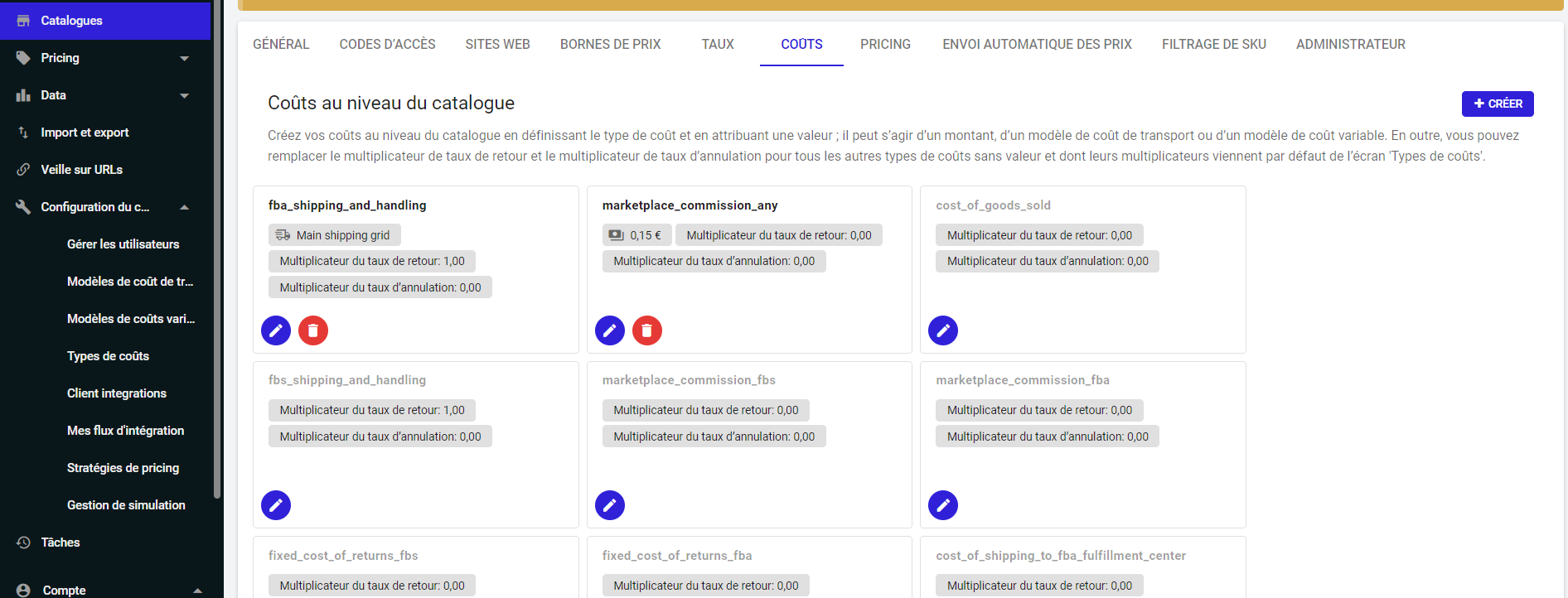Go to FILTRAGE DE SKU tab

[1214, 45]
